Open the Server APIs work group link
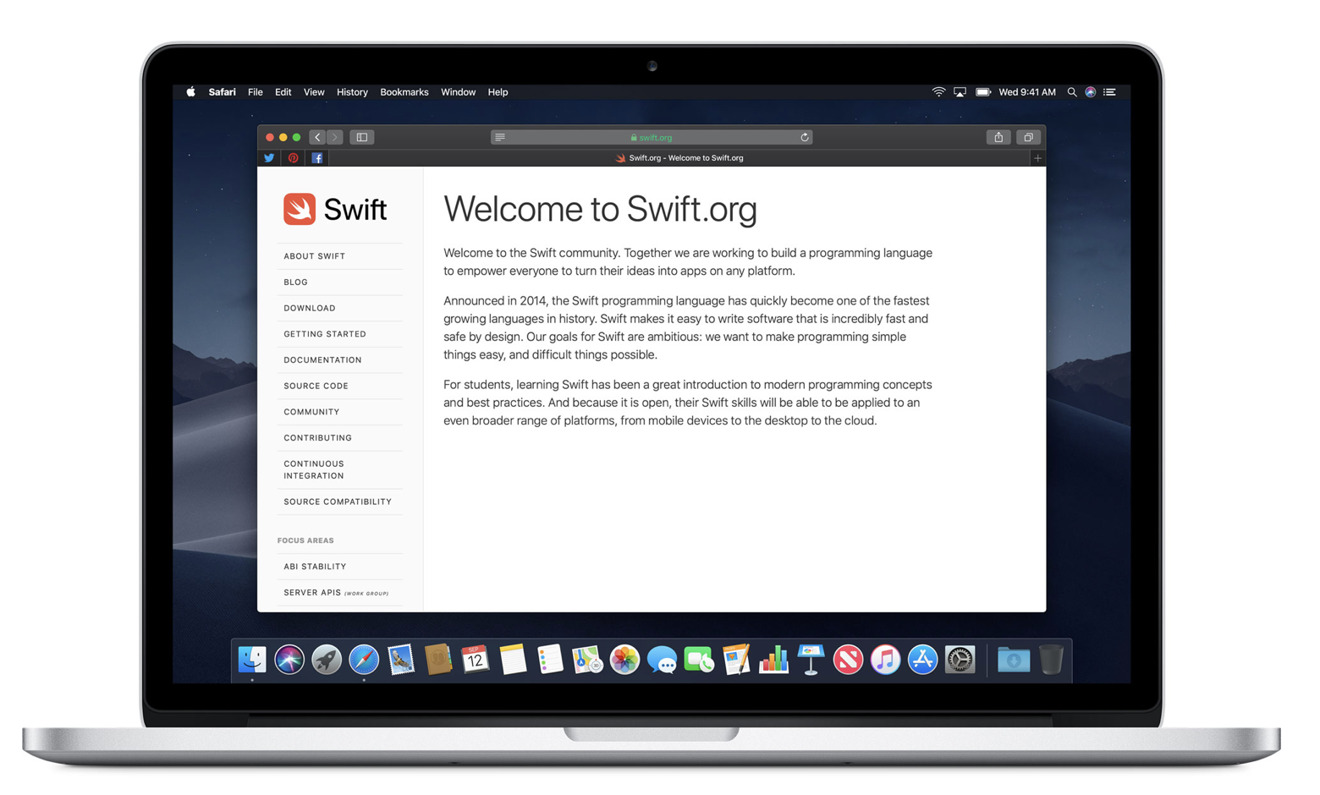This screenshot has height=795, width=1320. coord(336,592)
